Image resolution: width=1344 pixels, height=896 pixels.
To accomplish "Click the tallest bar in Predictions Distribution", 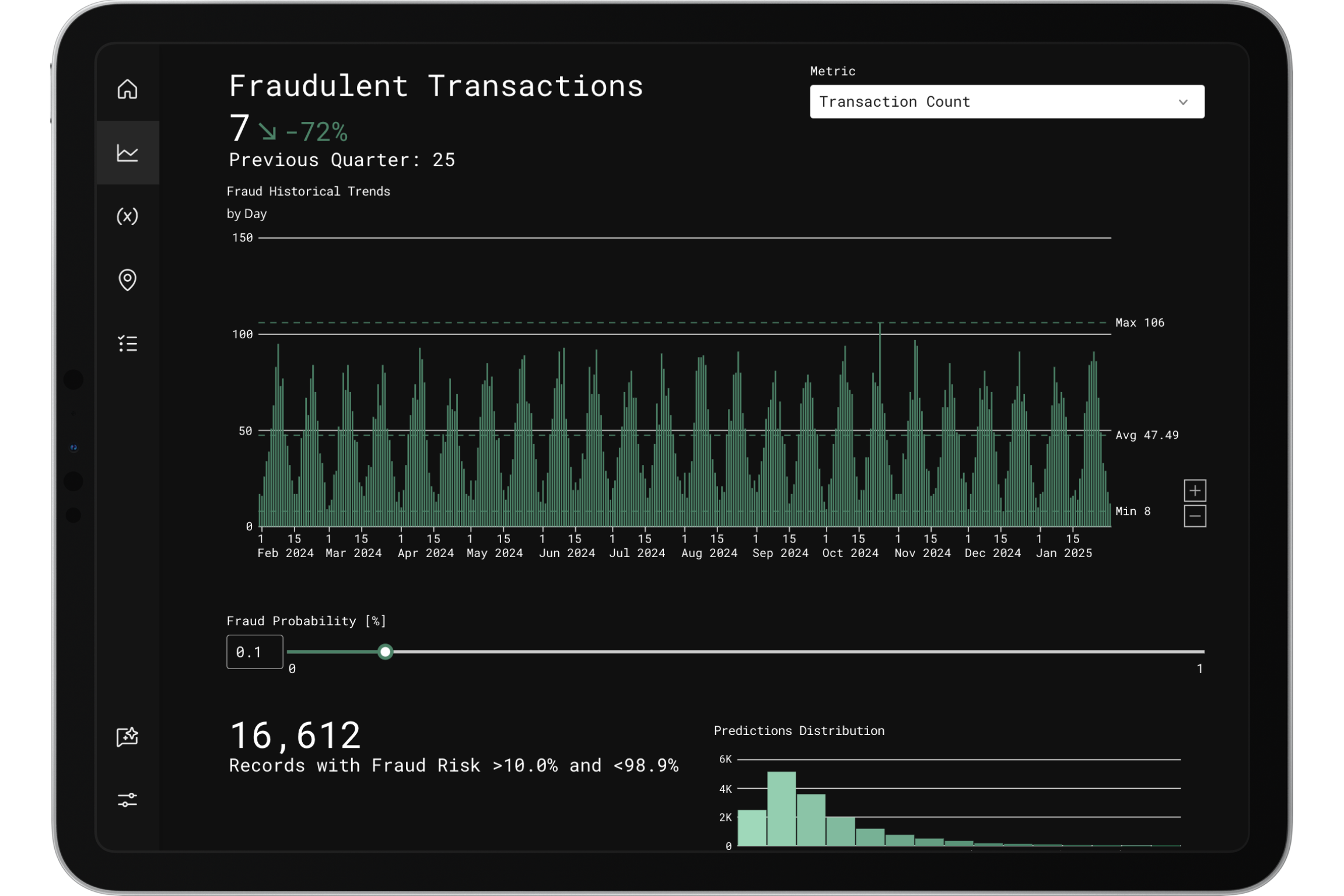I will (781, 808).
